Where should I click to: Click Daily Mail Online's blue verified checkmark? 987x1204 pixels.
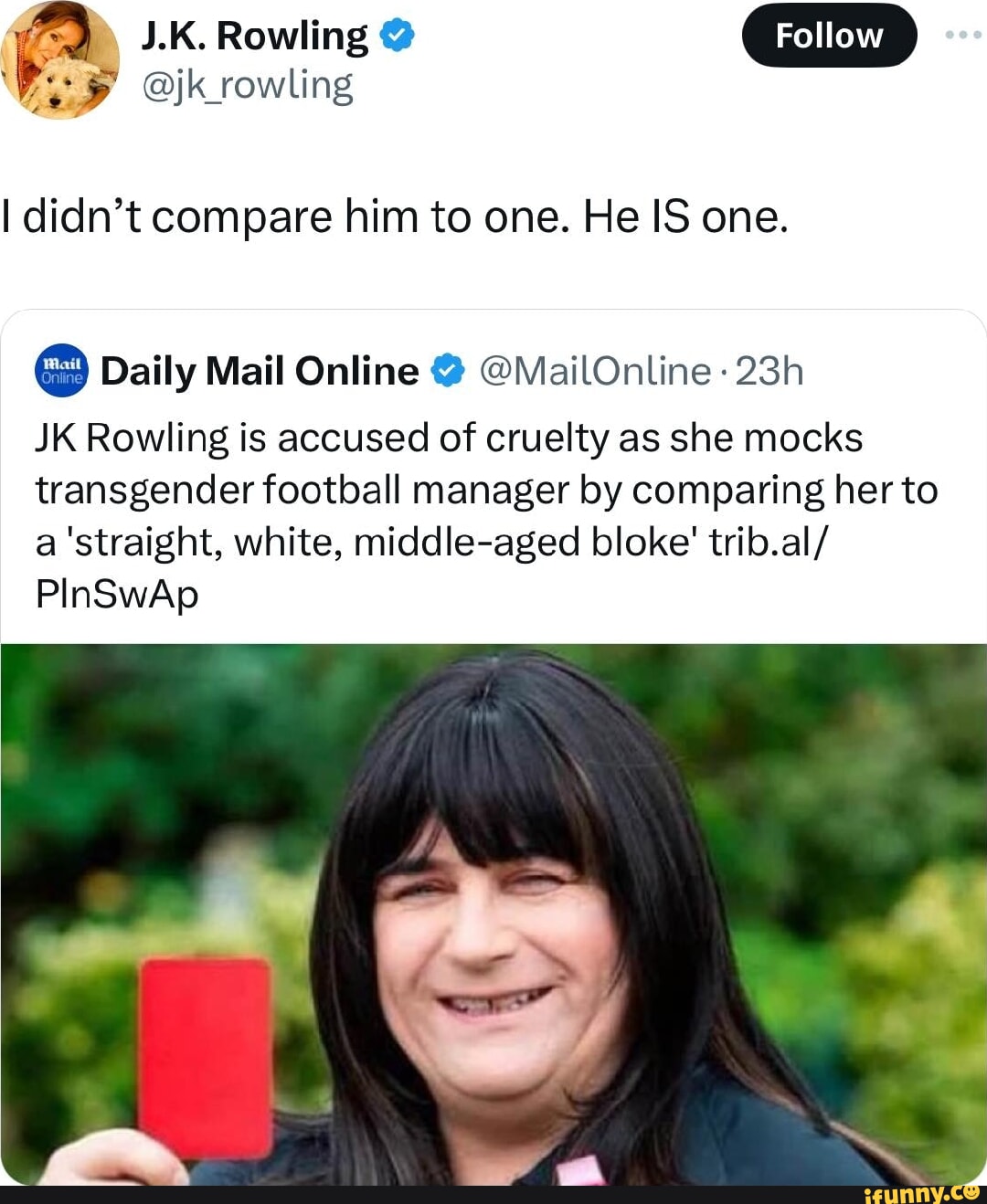pos(448,372)
